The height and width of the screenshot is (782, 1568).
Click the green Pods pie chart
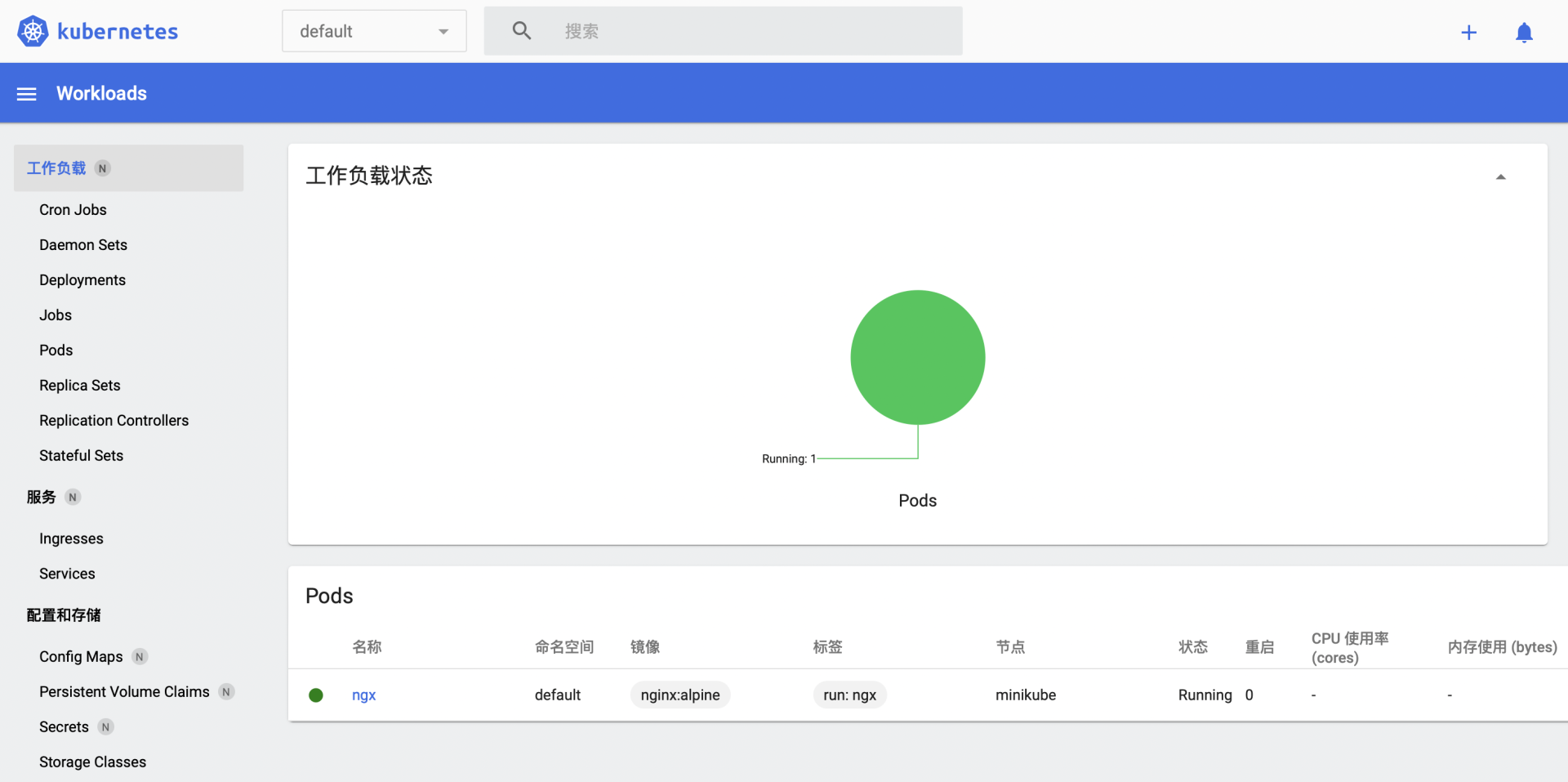click(917, 357)
